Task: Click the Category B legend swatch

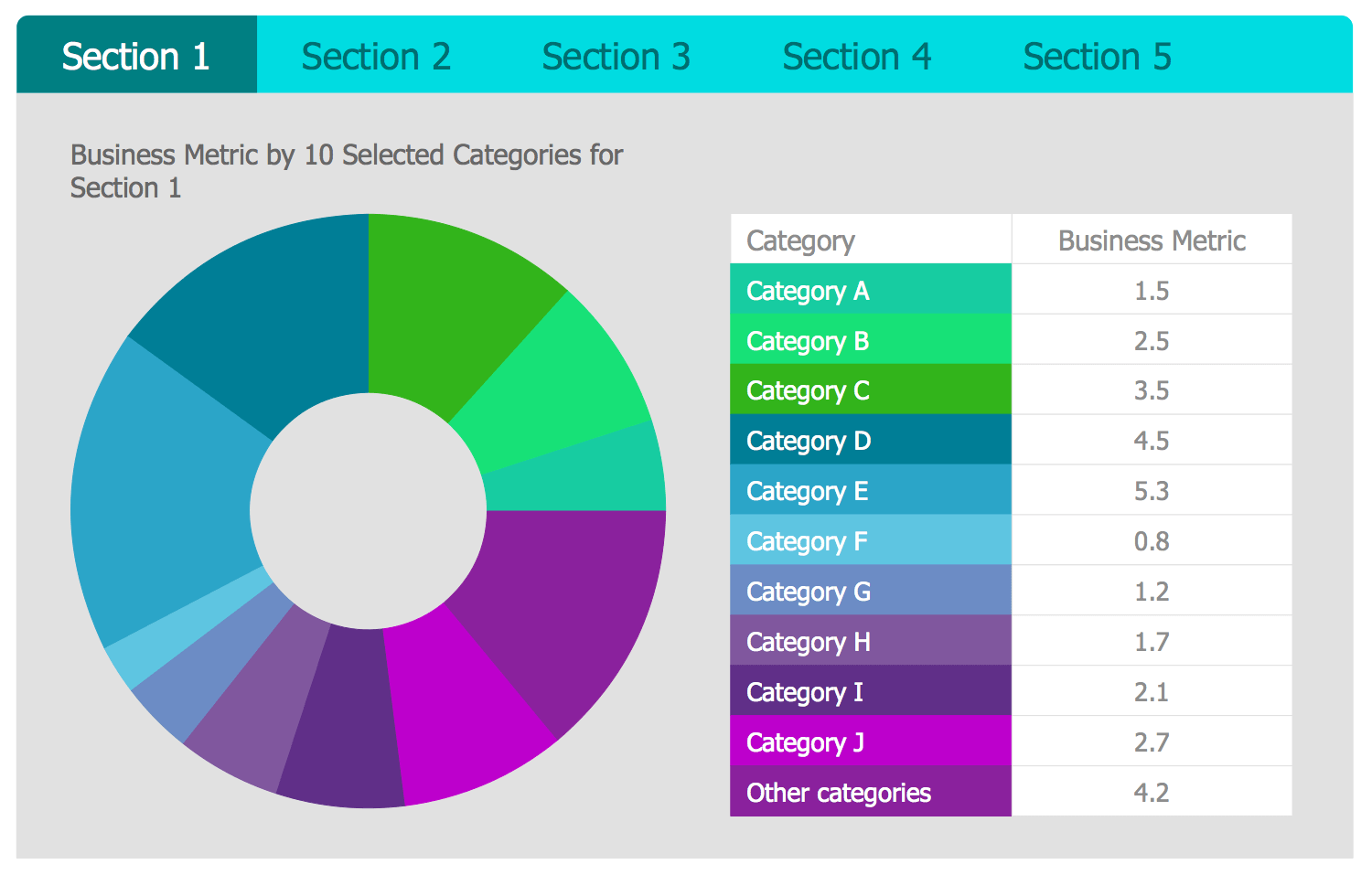Action: pyautogui.click(x=870, y=341)
